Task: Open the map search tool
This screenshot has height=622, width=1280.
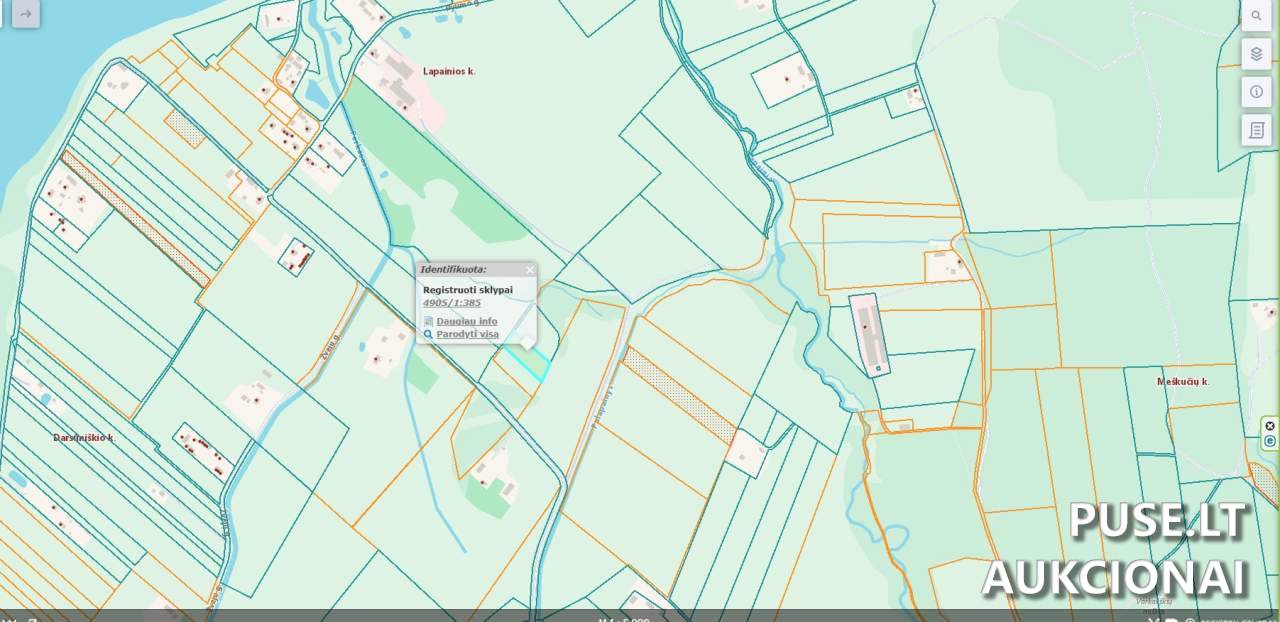Action: click(1256, 16)
